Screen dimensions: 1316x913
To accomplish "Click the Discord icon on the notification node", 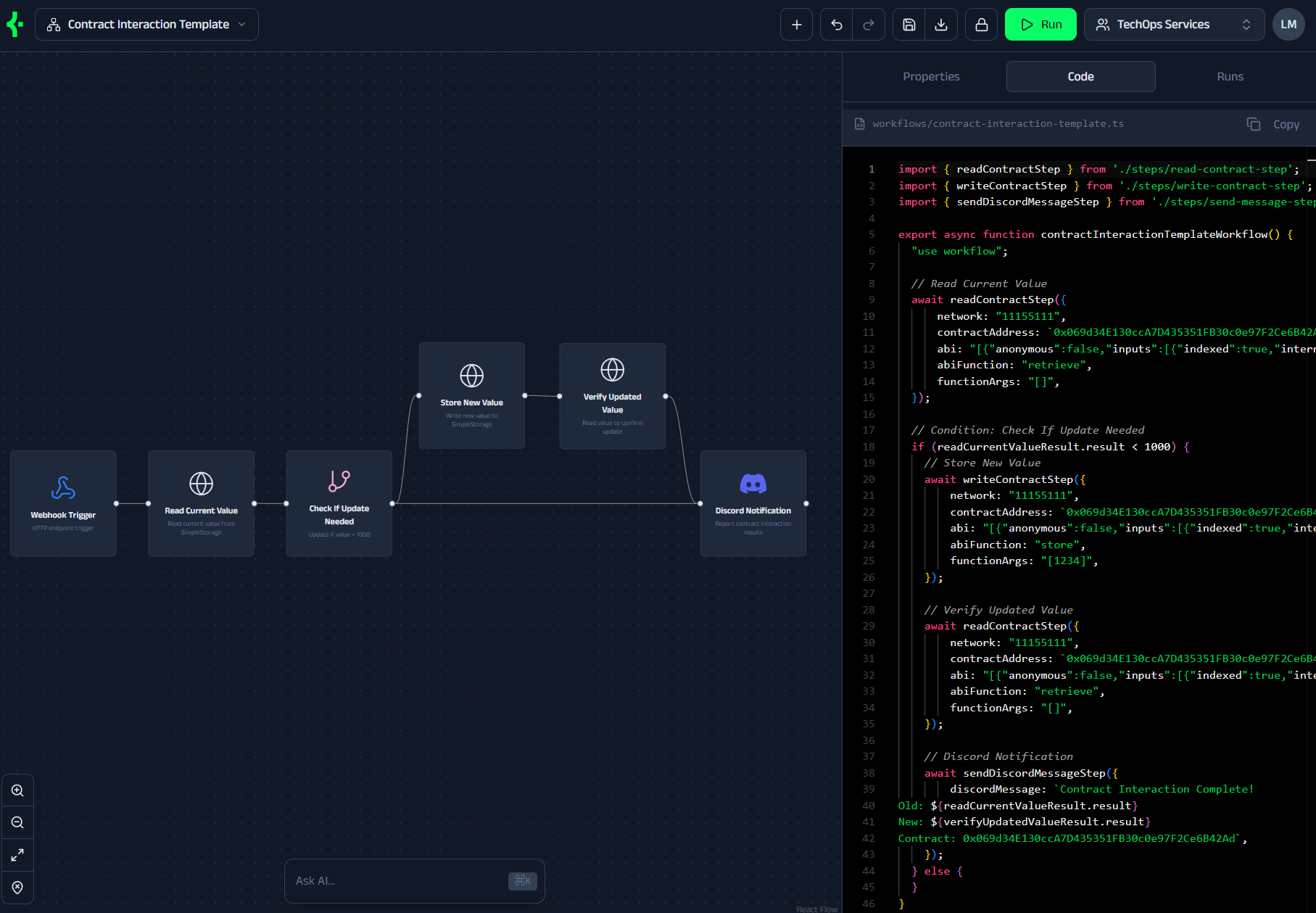I will coord(753,484).
